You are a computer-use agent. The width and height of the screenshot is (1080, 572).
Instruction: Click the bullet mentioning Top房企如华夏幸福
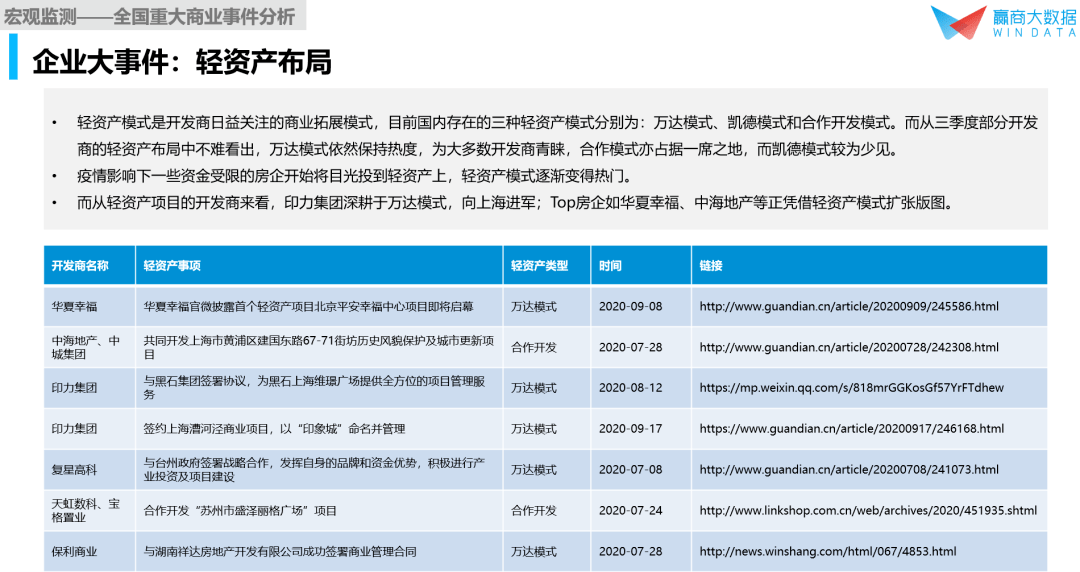[x=517, y=203]
